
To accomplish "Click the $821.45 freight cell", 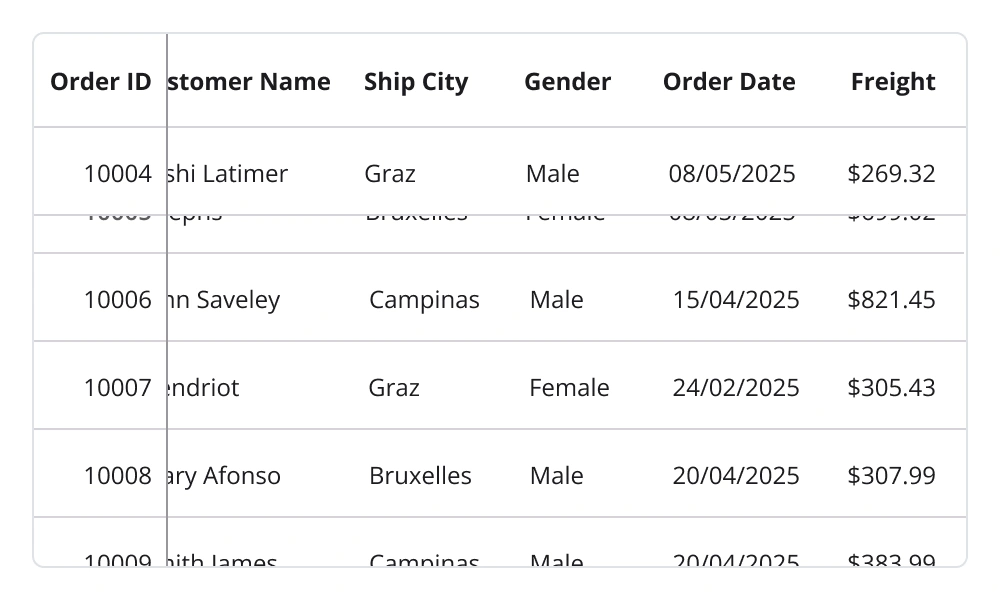I will 891,300.
